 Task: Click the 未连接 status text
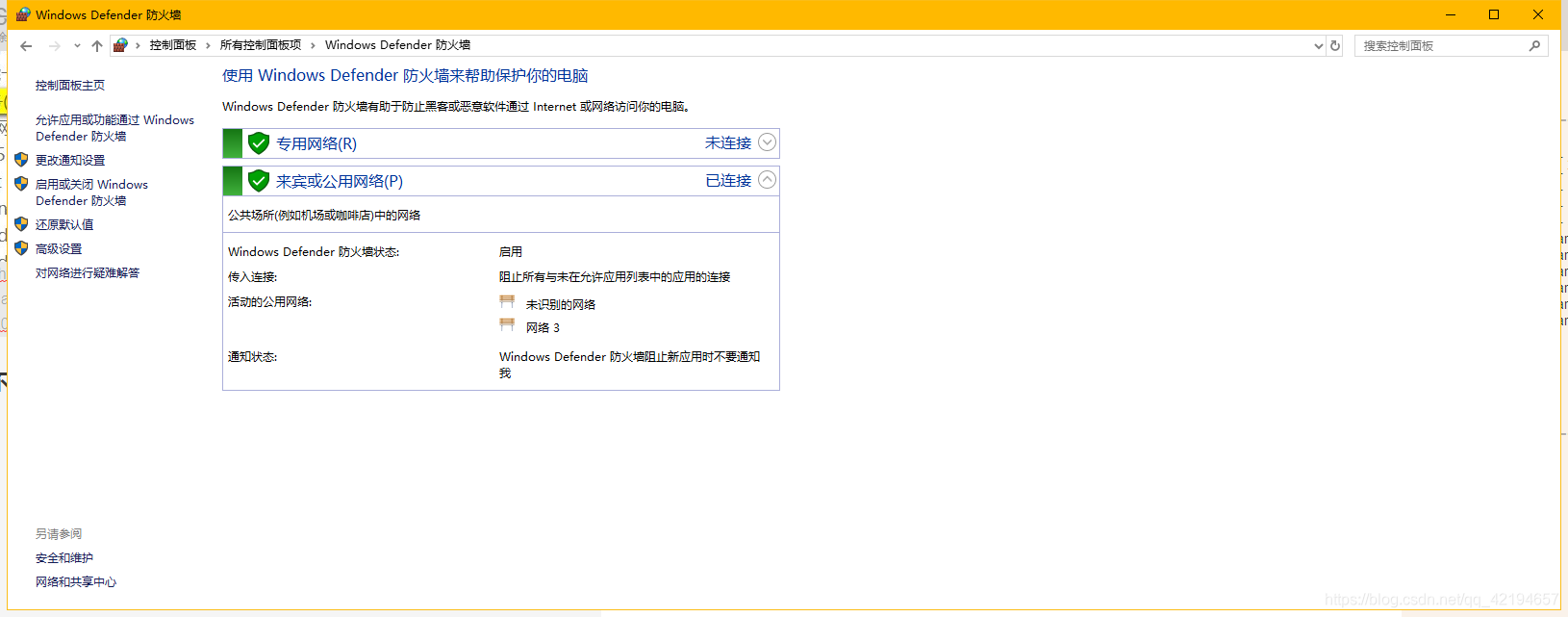tap(728, 142)
